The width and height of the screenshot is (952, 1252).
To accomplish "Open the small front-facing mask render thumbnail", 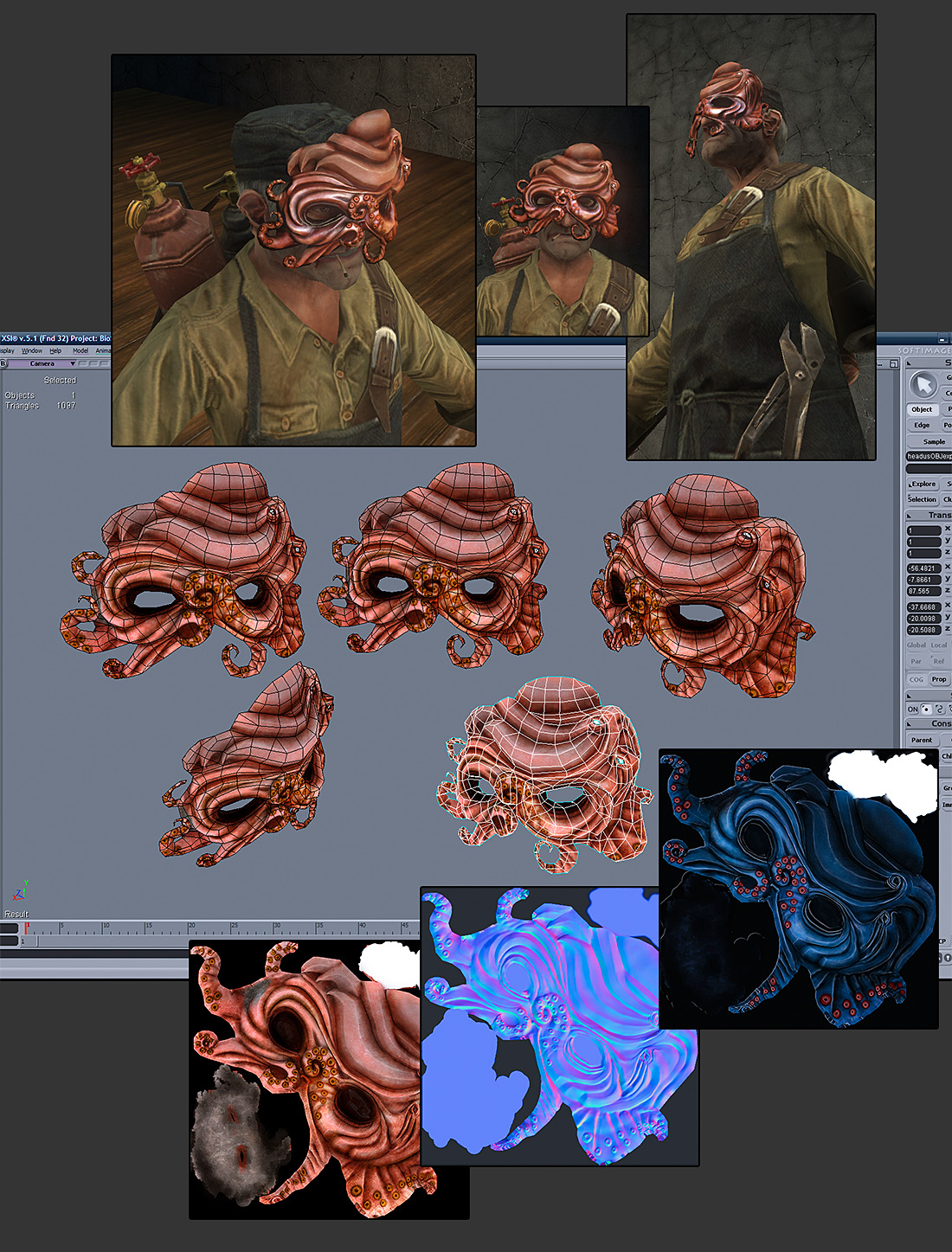I will pyautogui.click(x=563, y=221).
